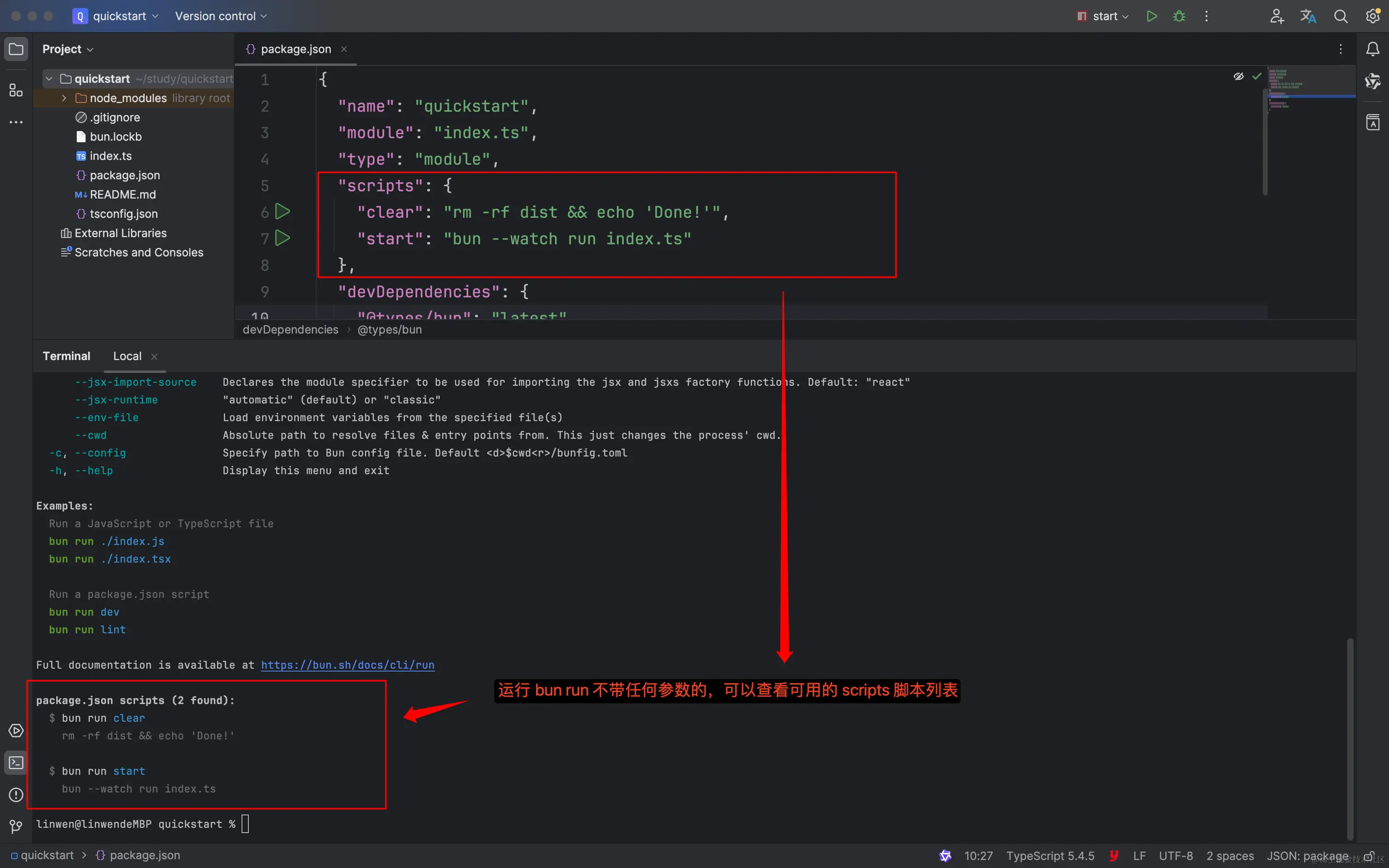1389x868 pixels.
Task: Click the green inspection checkmark widget
Action: (1257, 76)
